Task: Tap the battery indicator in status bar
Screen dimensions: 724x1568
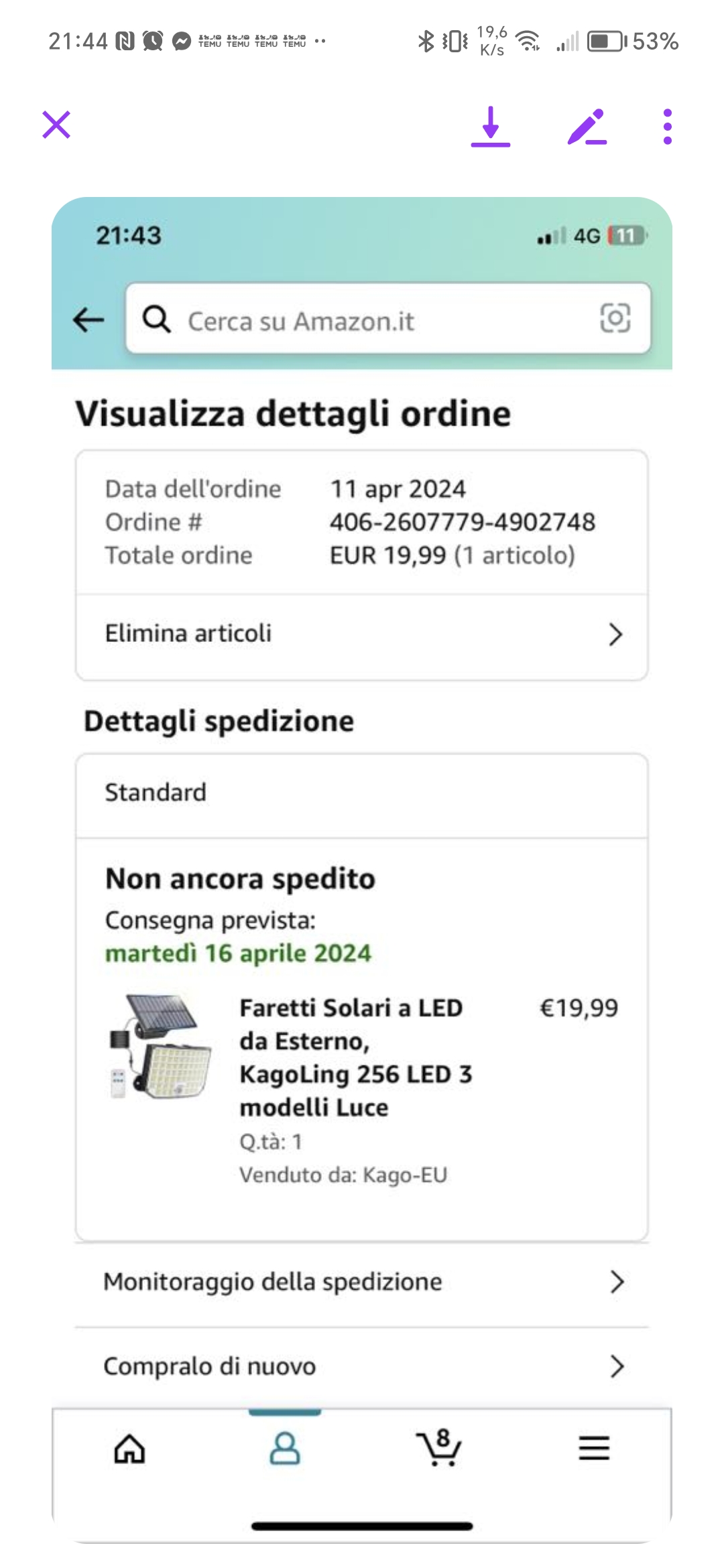Action: (606, 42)
